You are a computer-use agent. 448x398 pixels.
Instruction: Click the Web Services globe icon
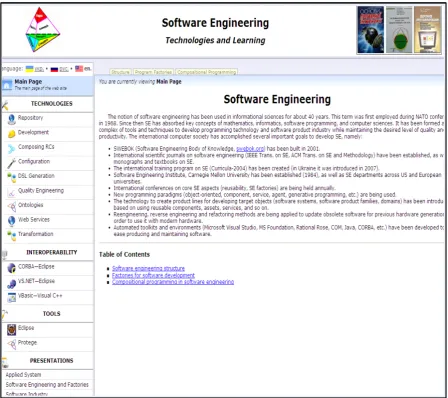(x=11, y=221)
